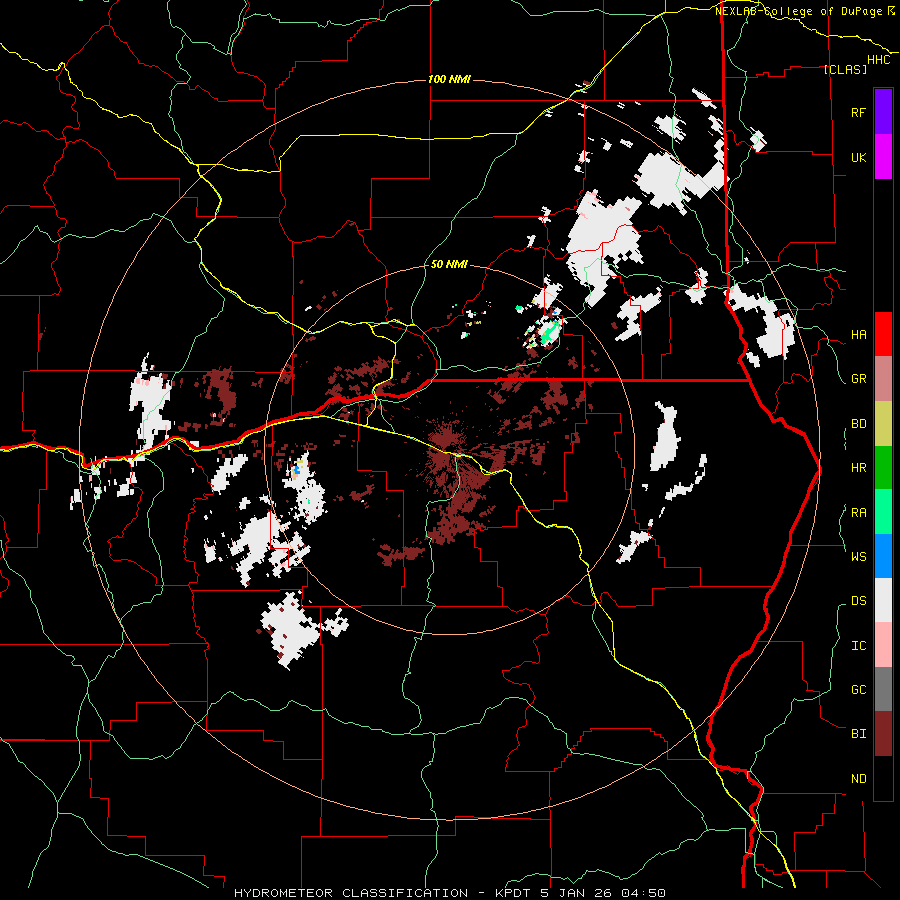Click the 100 NMI range ring label
This screenshot has width=900, height=900.
pos(449,79)
